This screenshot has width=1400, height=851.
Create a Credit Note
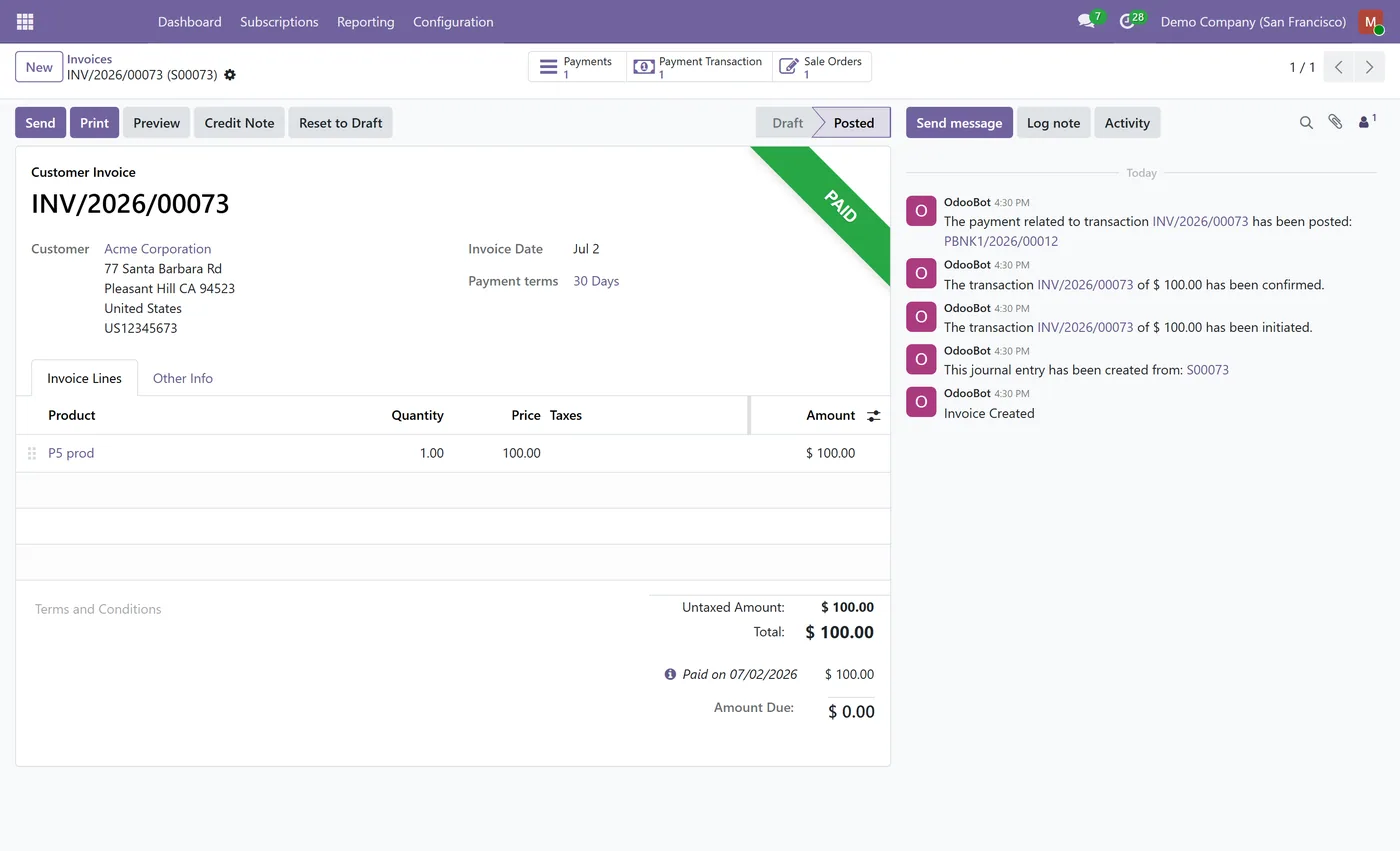click(239, 122)
